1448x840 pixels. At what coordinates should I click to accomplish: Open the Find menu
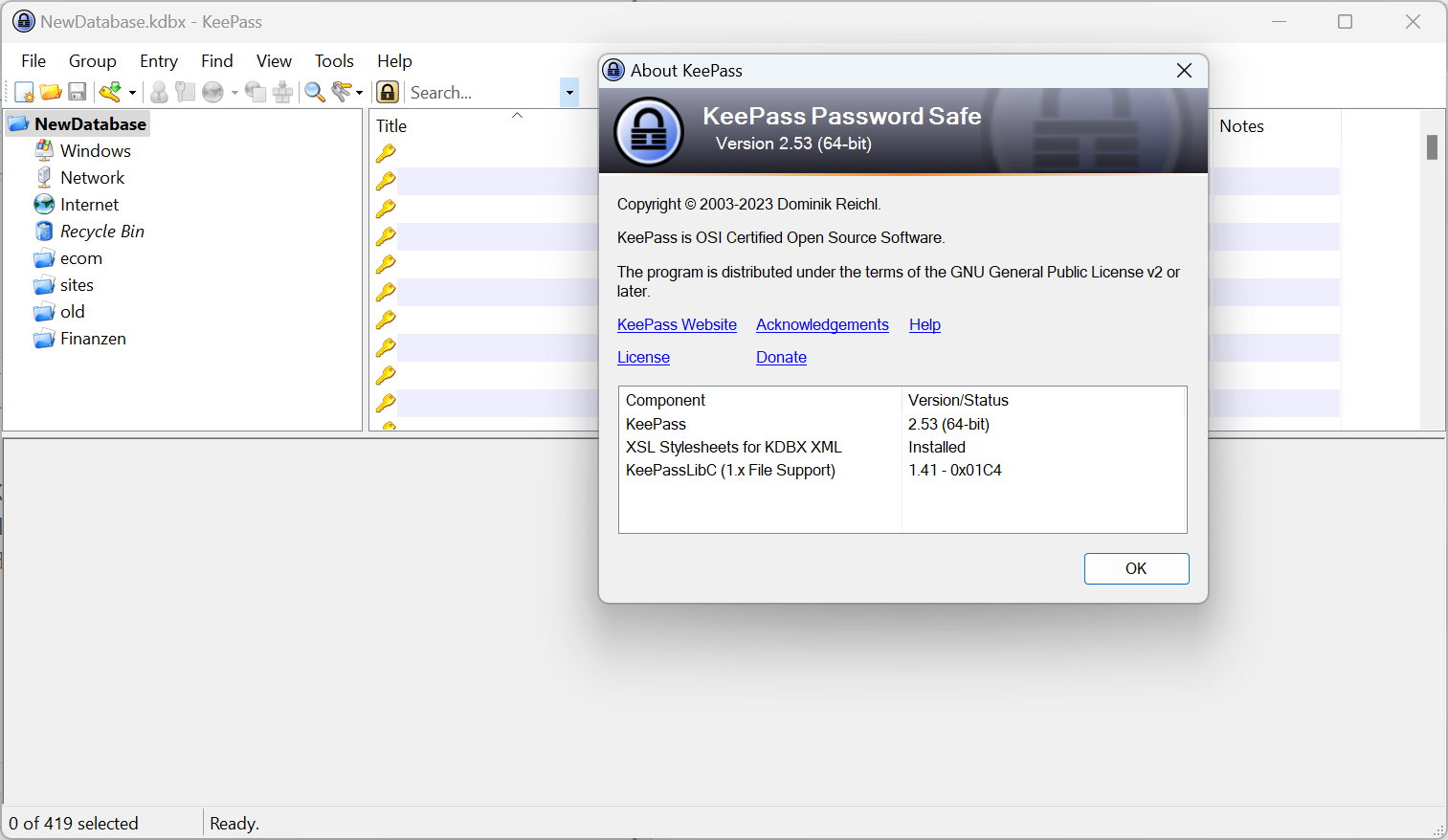217,60
